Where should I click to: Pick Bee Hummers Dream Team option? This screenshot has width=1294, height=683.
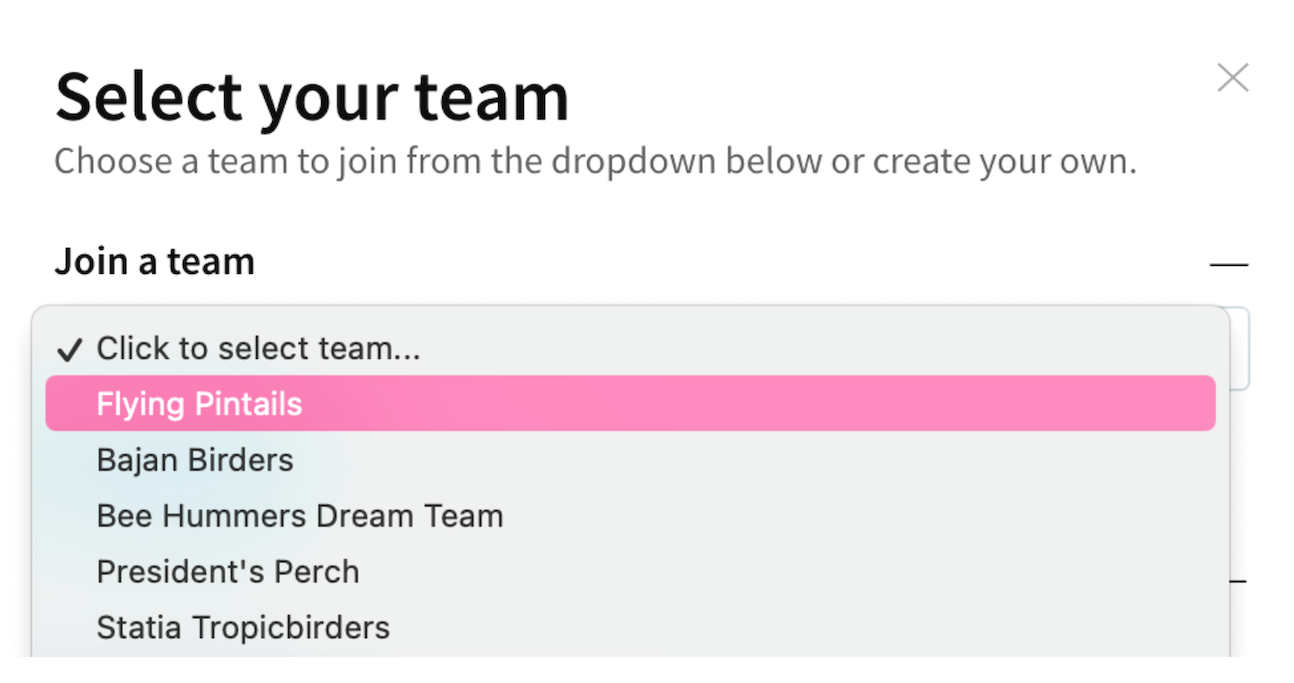coord(299,516)
